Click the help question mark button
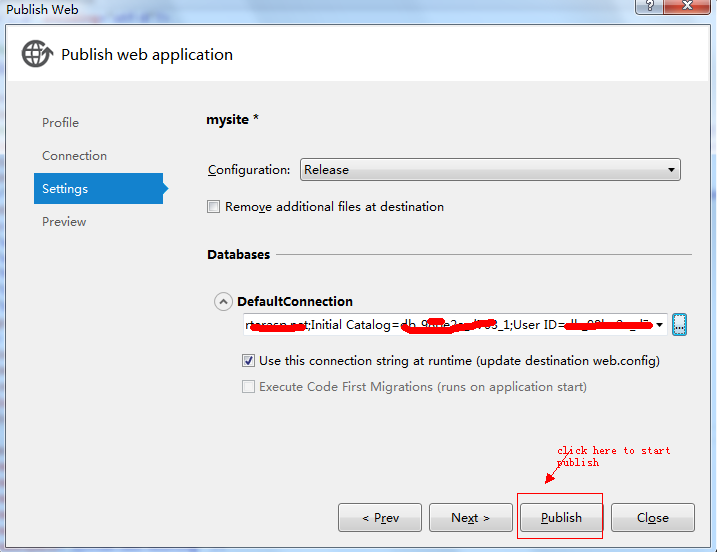Viewport: 717px width, 552px height. click(x=650, y=6)
